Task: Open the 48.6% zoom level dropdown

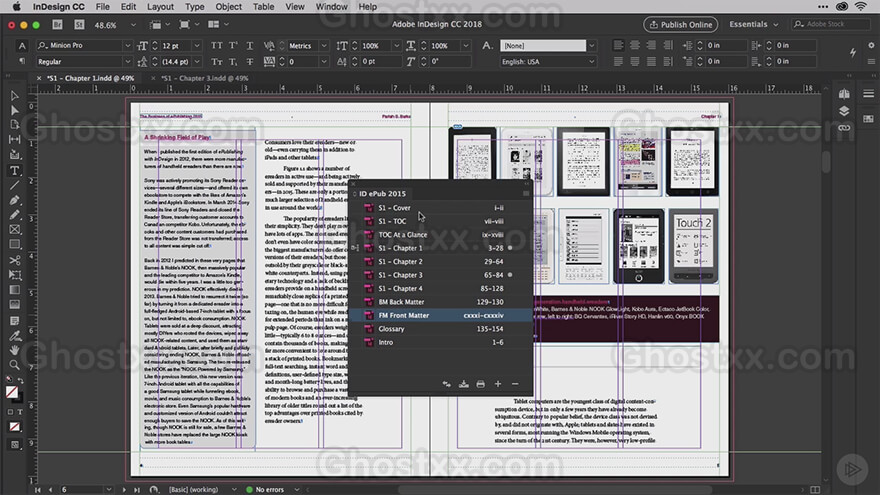Action: 133,25
